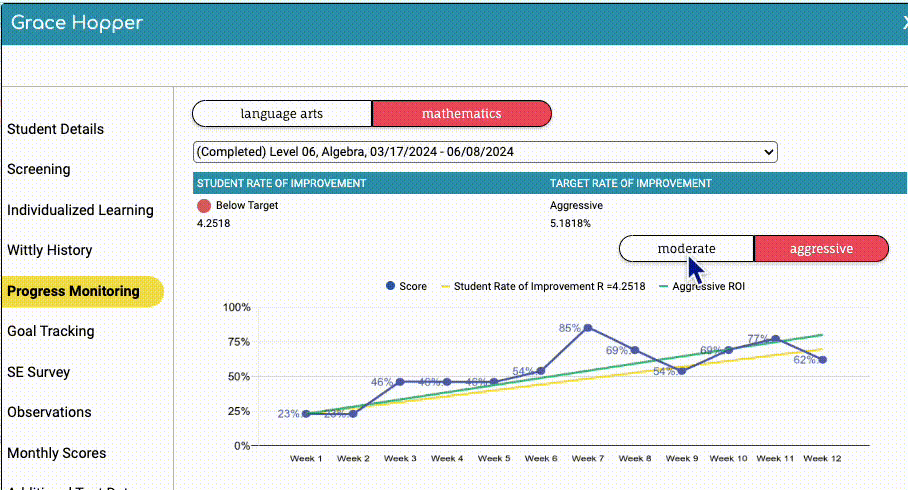Click the red Below Target indicator dot

point(204,206)
